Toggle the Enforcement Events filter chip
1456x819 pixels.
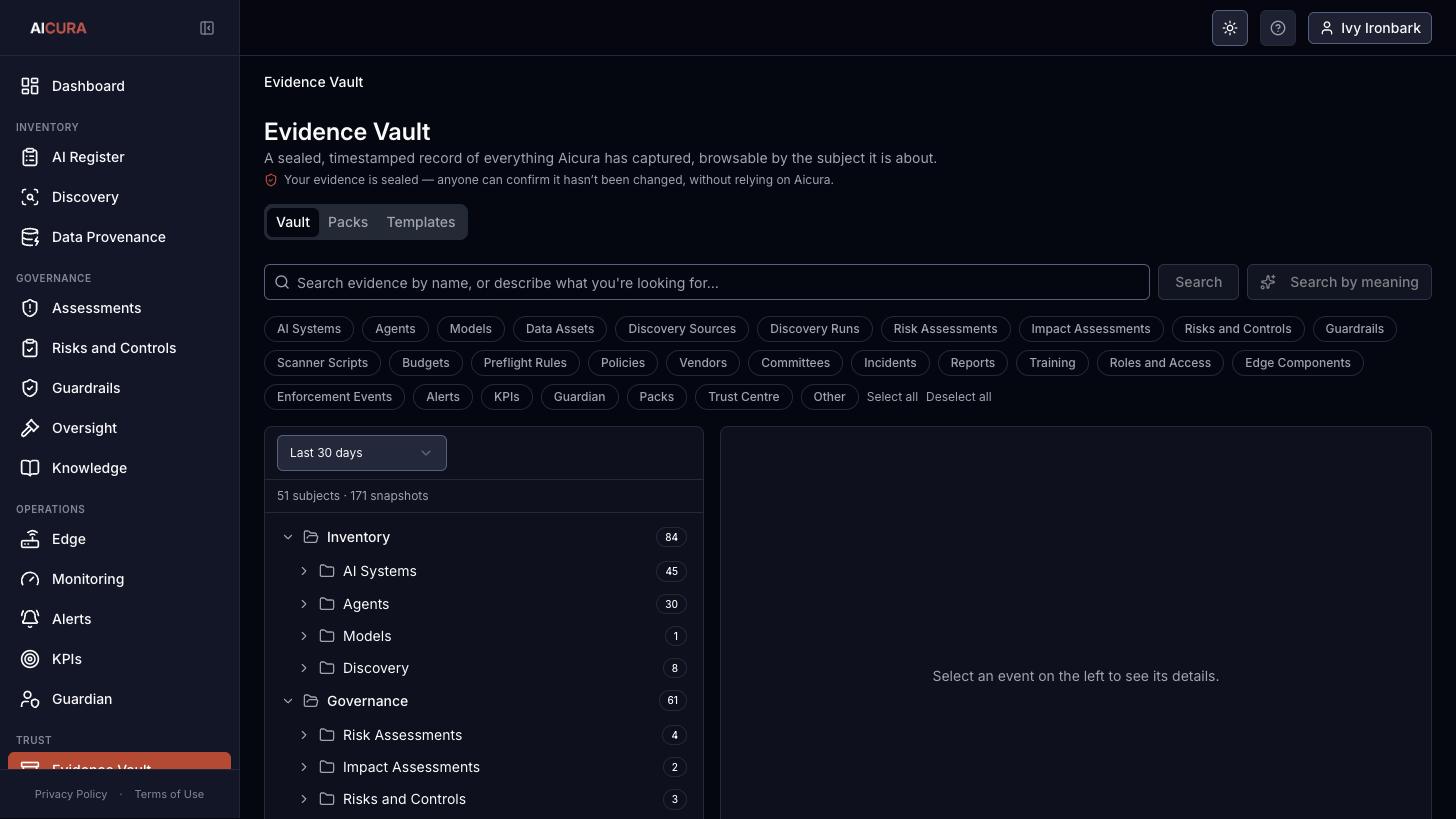pos(334,397)
